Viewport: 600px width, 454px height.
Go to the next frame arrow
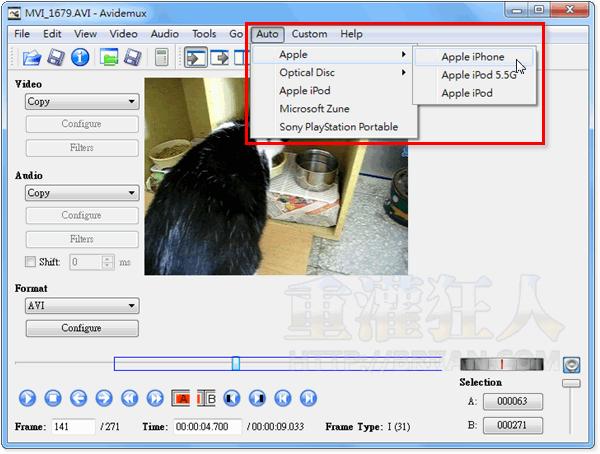pos(104,398)
